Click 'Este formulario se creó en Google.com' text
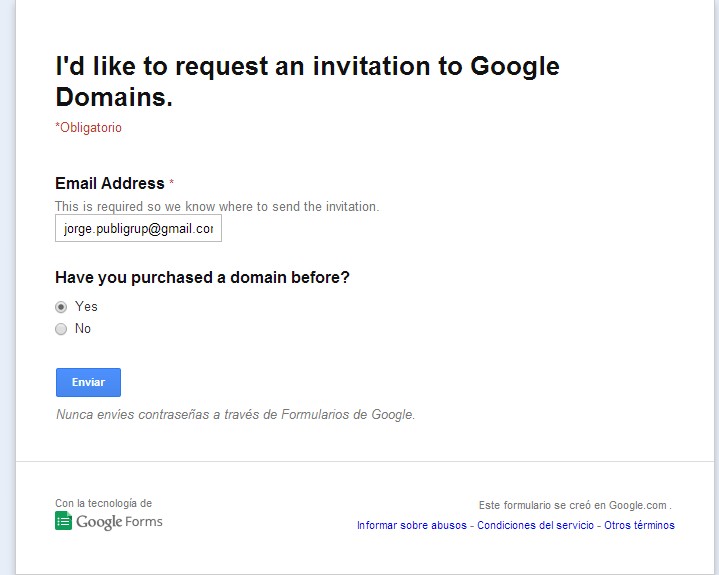This screenshot has width=719, height=575. [x=575, y=505]
